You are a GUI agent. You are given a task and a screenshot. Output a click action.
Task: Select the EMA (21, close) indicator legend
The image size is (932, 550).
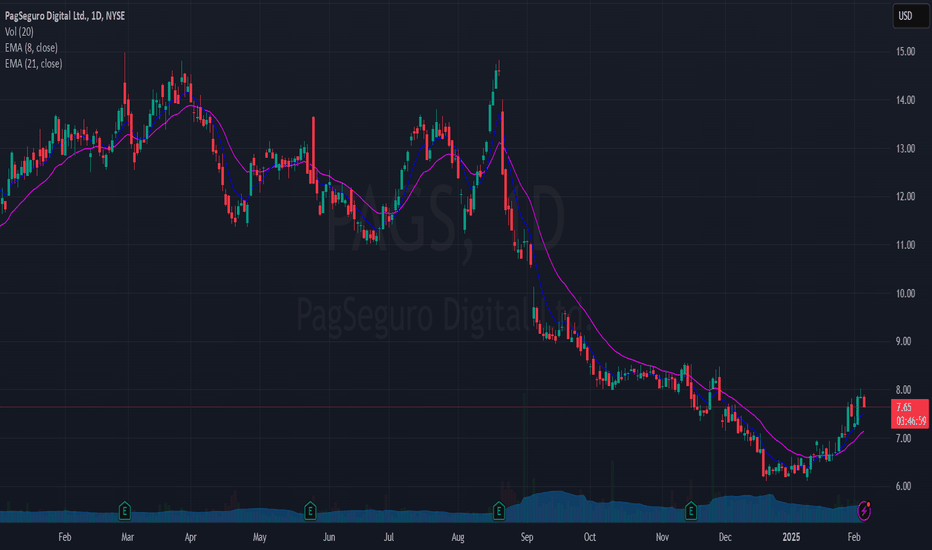[33, 64]
